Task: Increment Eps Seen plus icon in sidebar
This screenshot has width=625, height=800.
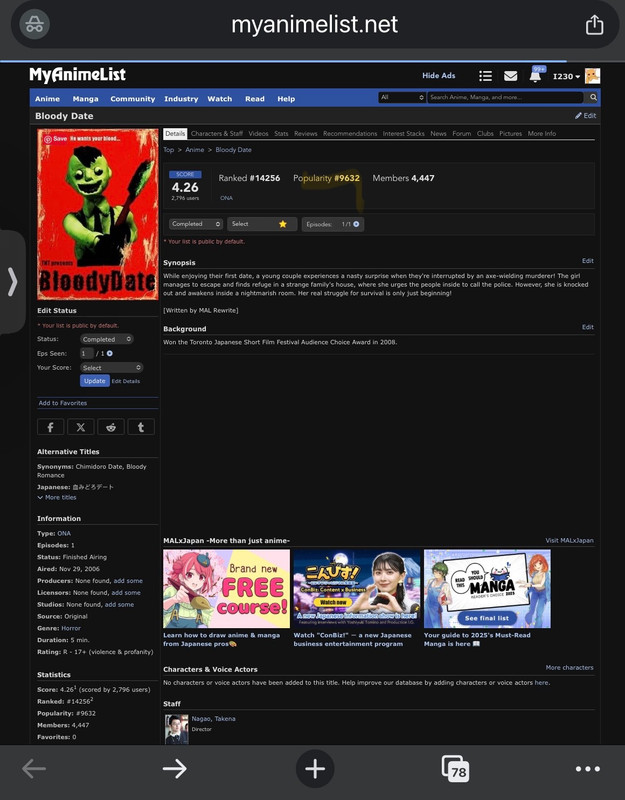Action: [110, 354]
